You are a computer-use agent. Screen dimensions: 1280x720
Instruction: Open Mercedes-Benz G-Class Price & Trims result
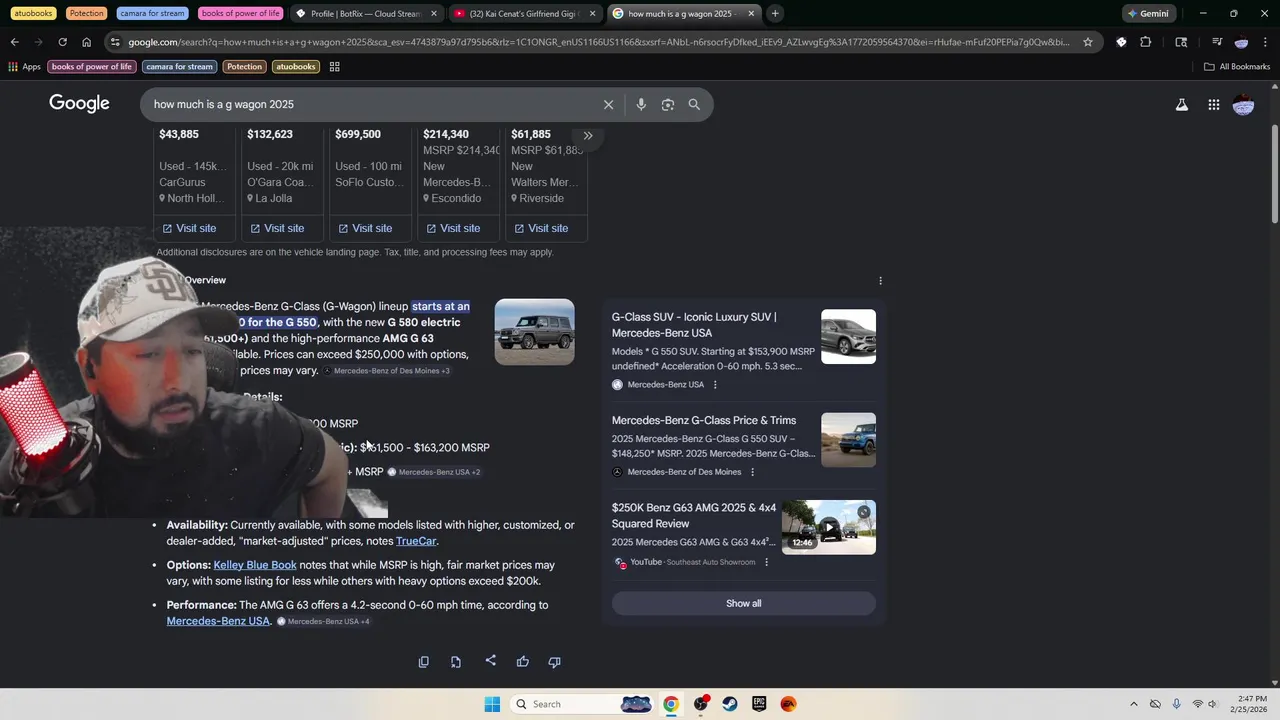704,421
